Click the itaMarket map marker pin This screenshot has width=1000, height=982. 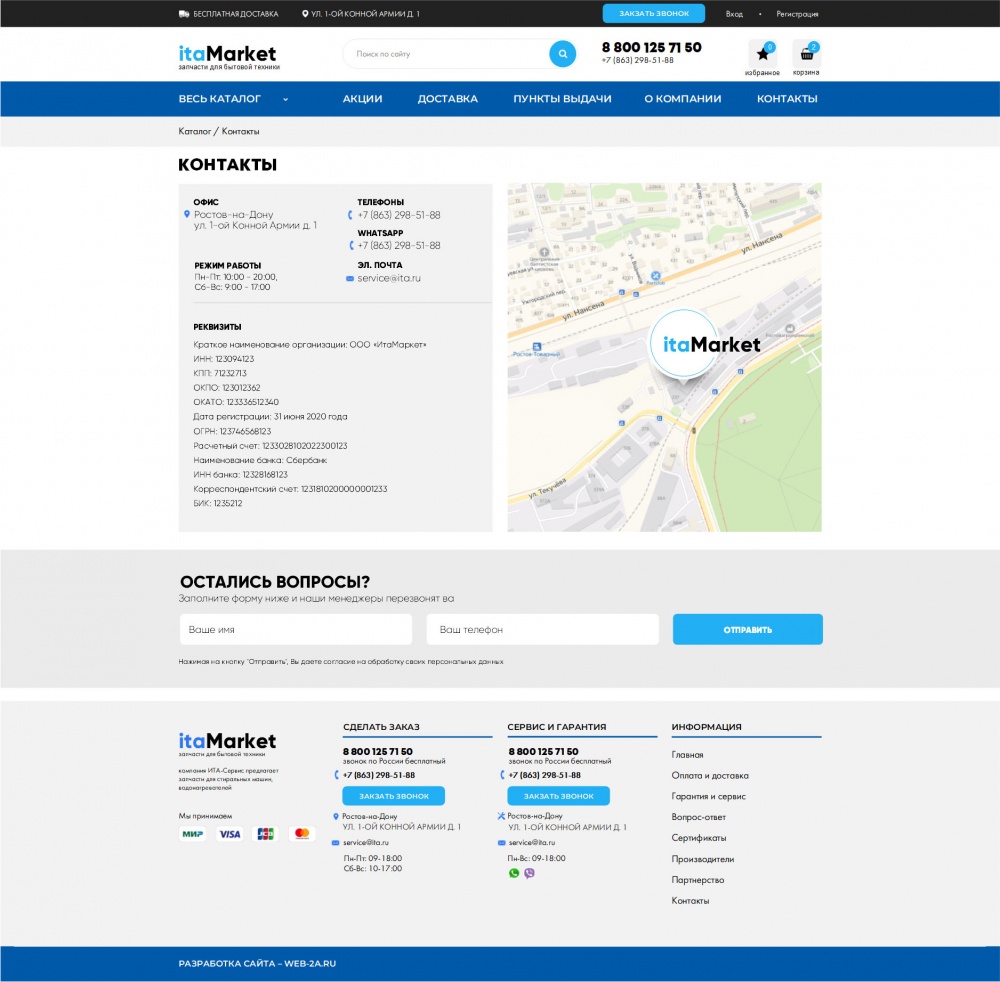coord(683,345)
